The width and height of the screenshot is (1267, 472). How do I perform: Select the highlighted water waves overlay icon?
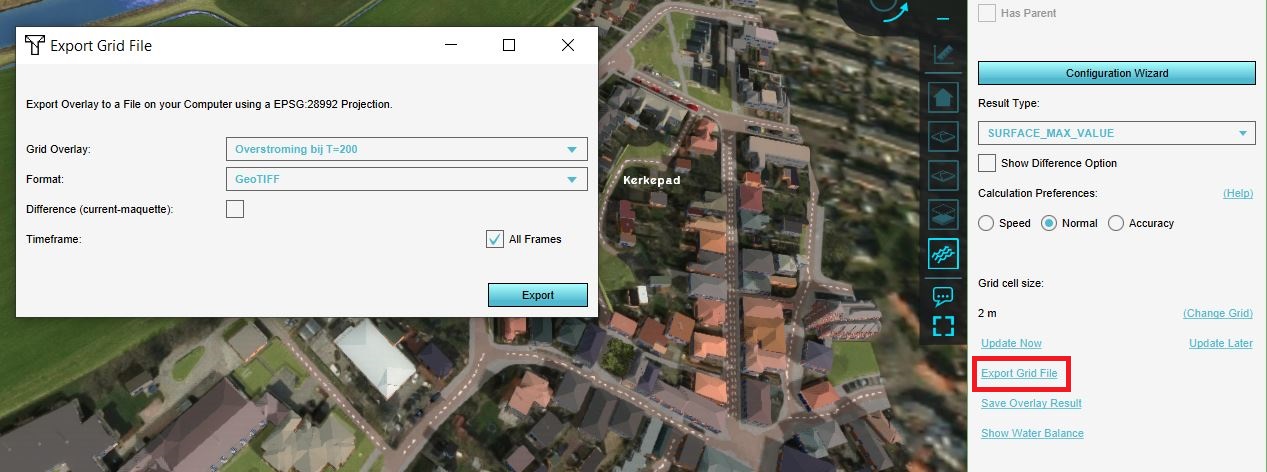[x=943, y=254]
